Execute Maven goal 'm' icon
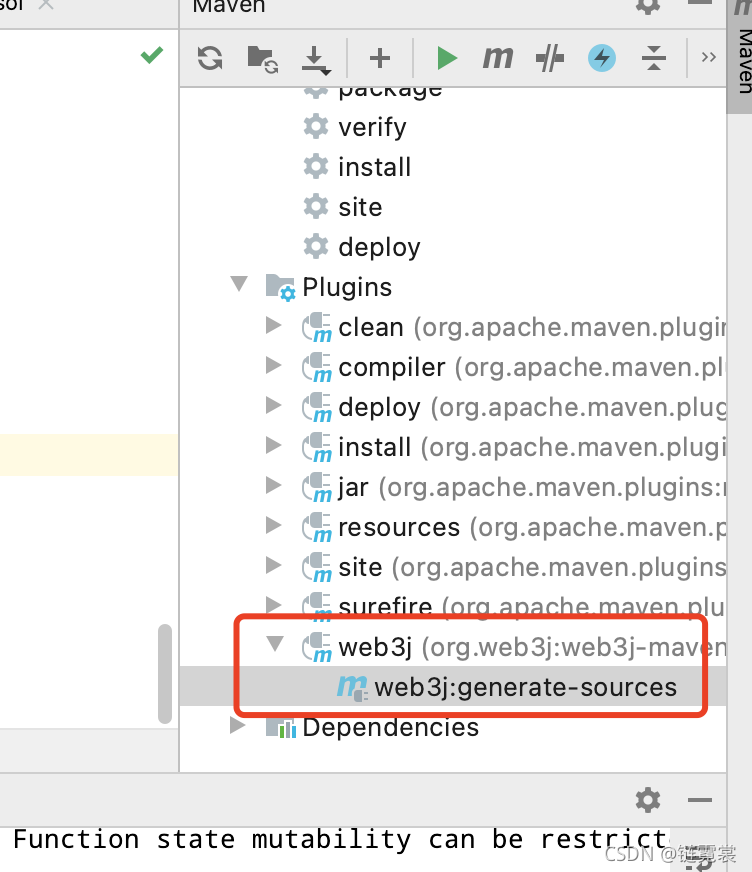Viewport: 752px width, 872px height. (x=497, y=57)
